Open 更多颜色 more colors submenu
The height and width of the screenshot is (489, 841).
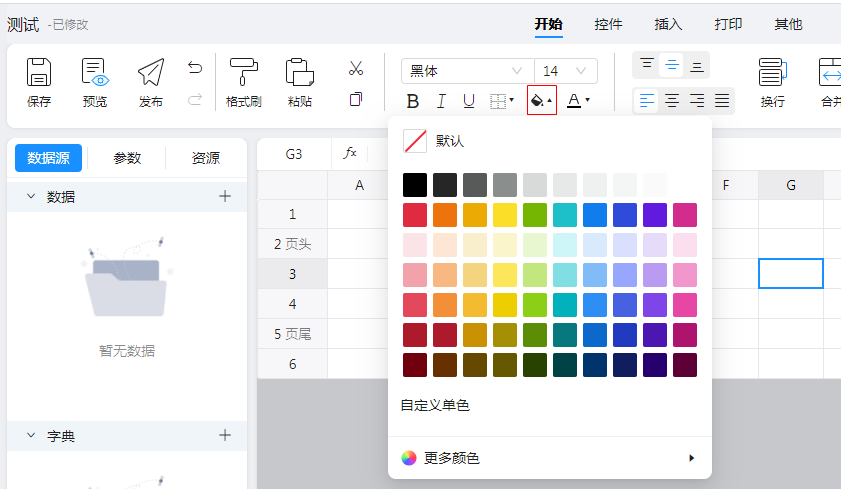(549, 458)
